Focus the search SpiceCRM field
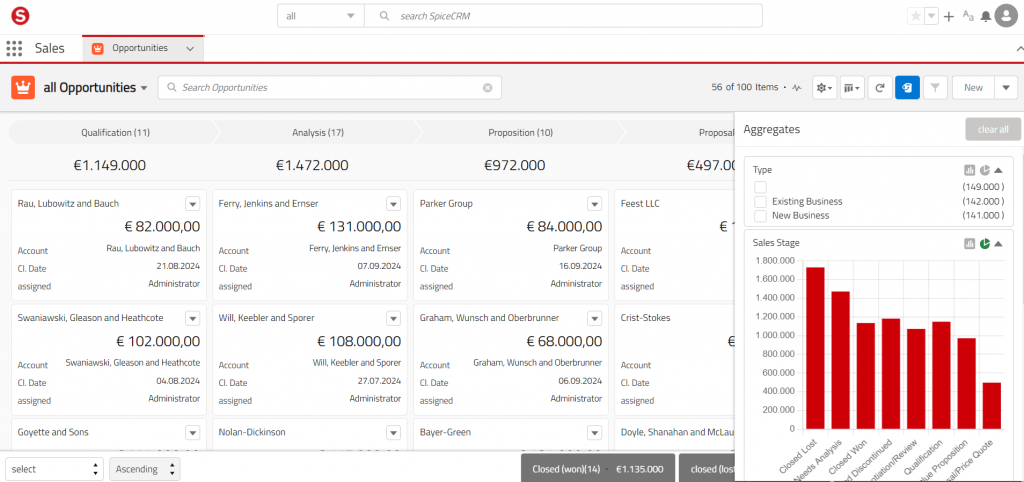The image size is (1024, 482). coord(563,16)
